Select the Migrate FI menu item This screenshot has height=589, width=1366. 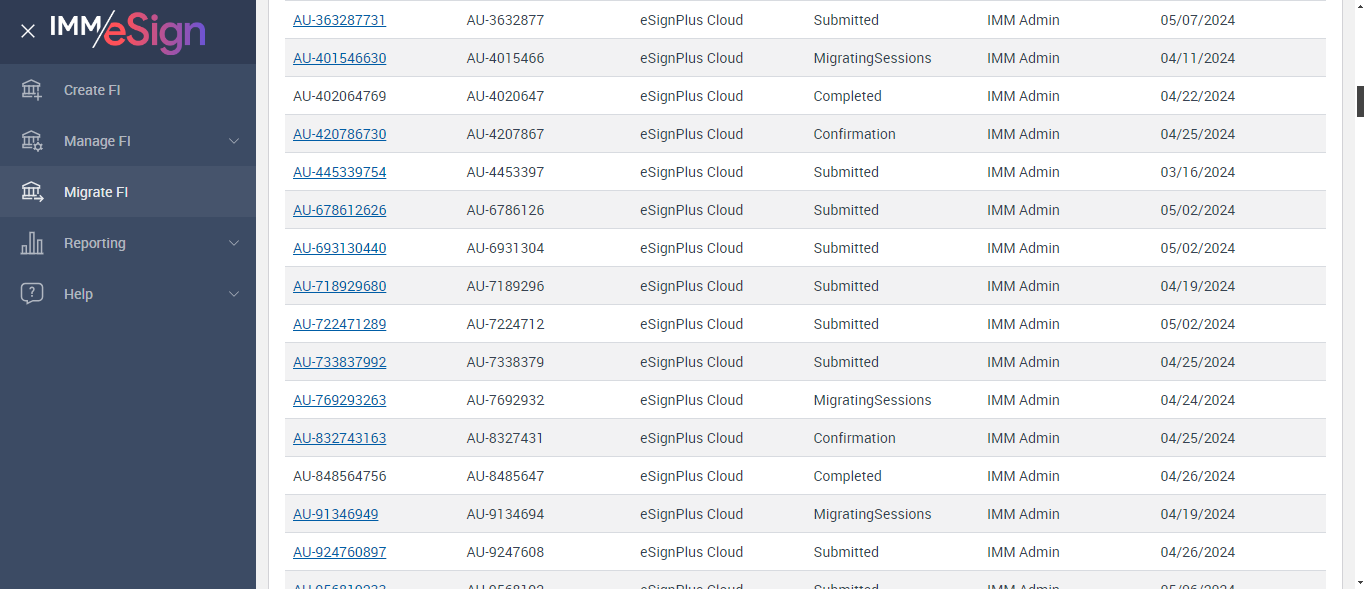[96, 192]
